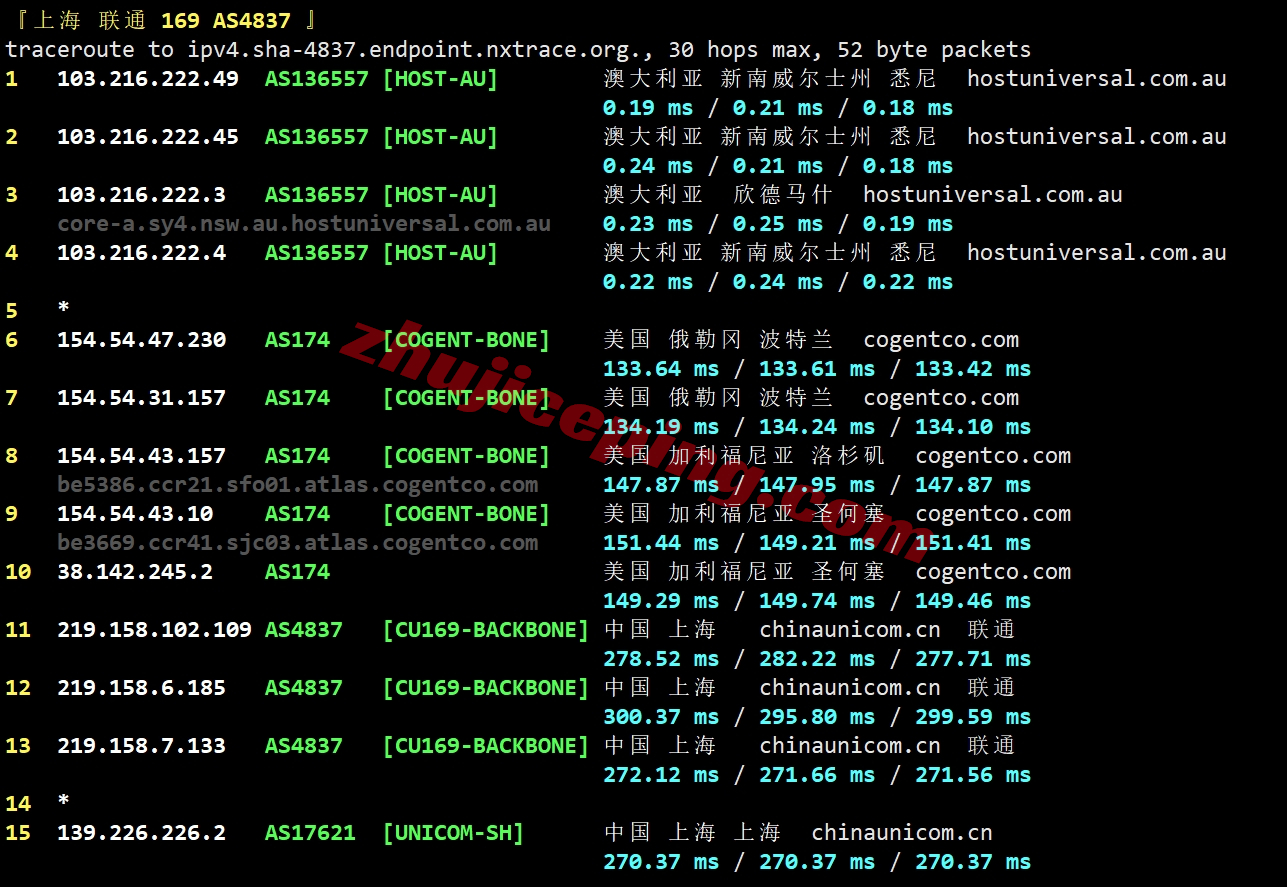Select IP 103.216.222.3 at hop 3
The height and width of the screenshot is (887, 1287).
click(141, 194)
